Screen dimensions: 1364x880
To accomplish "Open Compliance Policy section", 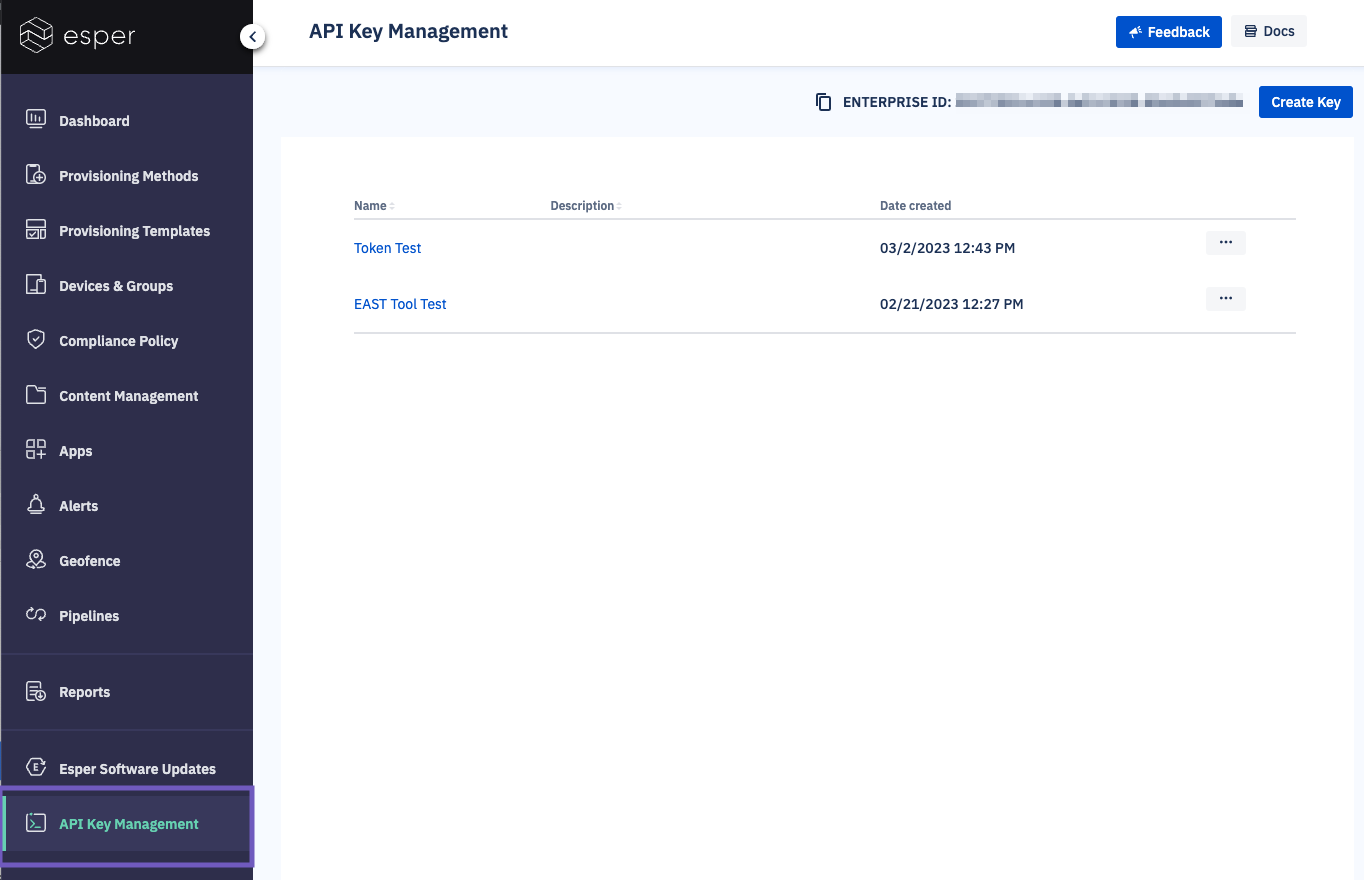I will coord(118,341).
